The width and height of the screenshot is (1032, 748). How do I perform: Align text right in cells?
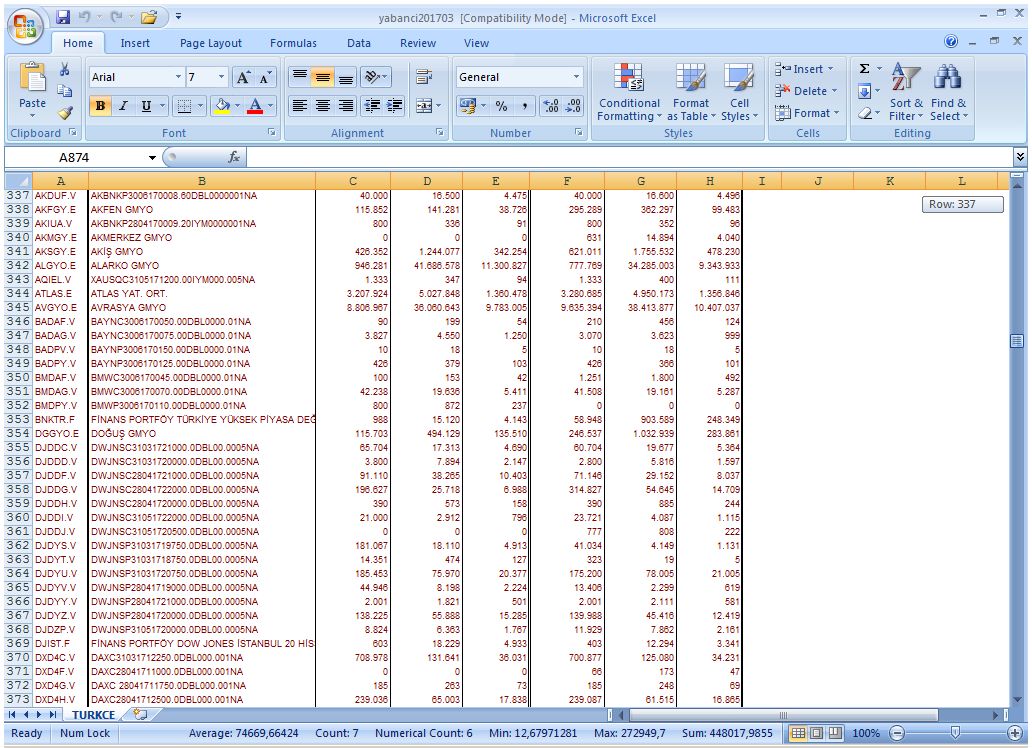[x=346, y=105]
